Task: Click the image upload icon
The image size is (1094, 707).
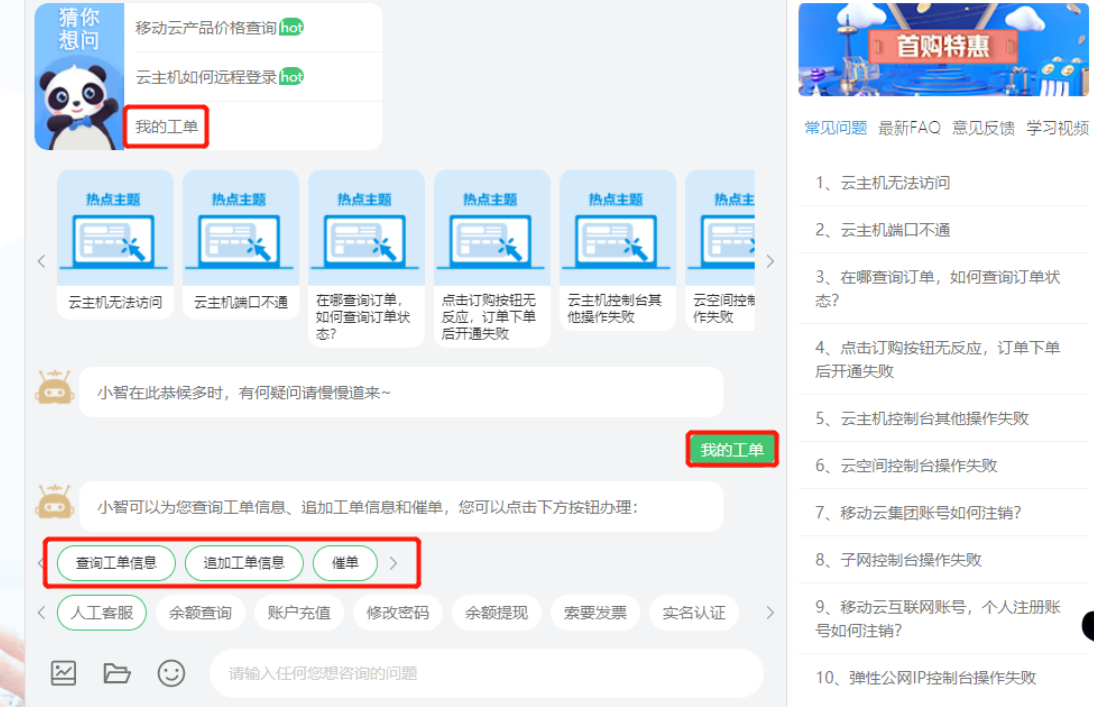Action: [64, 673]
